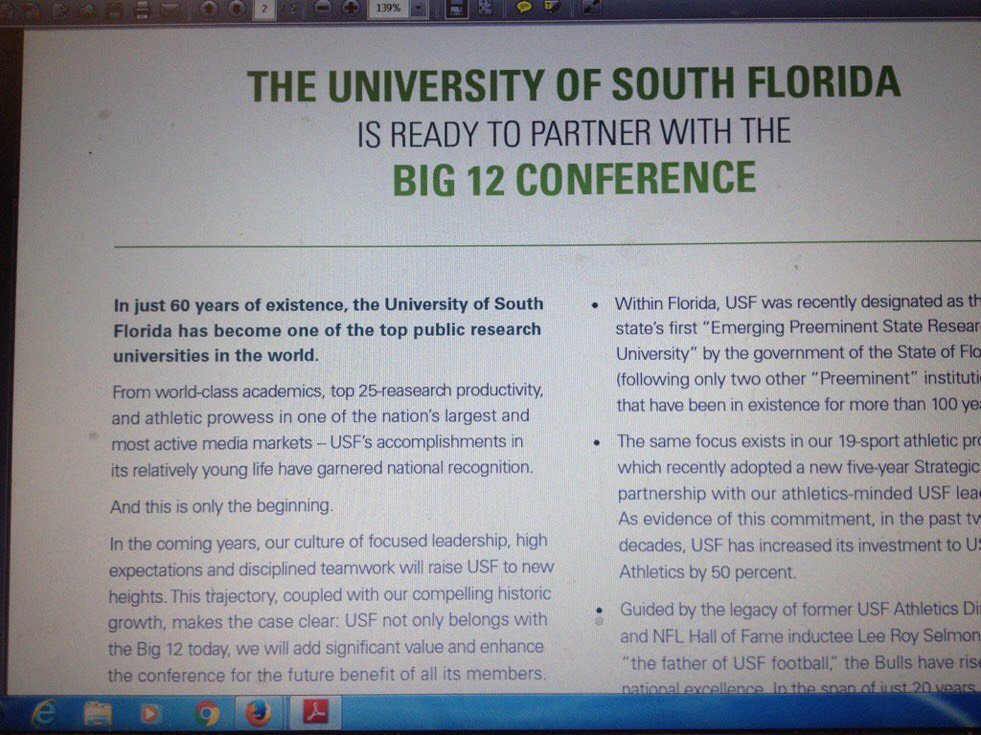Select the highlight text tool
This screenshot has width=981, height=735.
[x=552, y=8]
